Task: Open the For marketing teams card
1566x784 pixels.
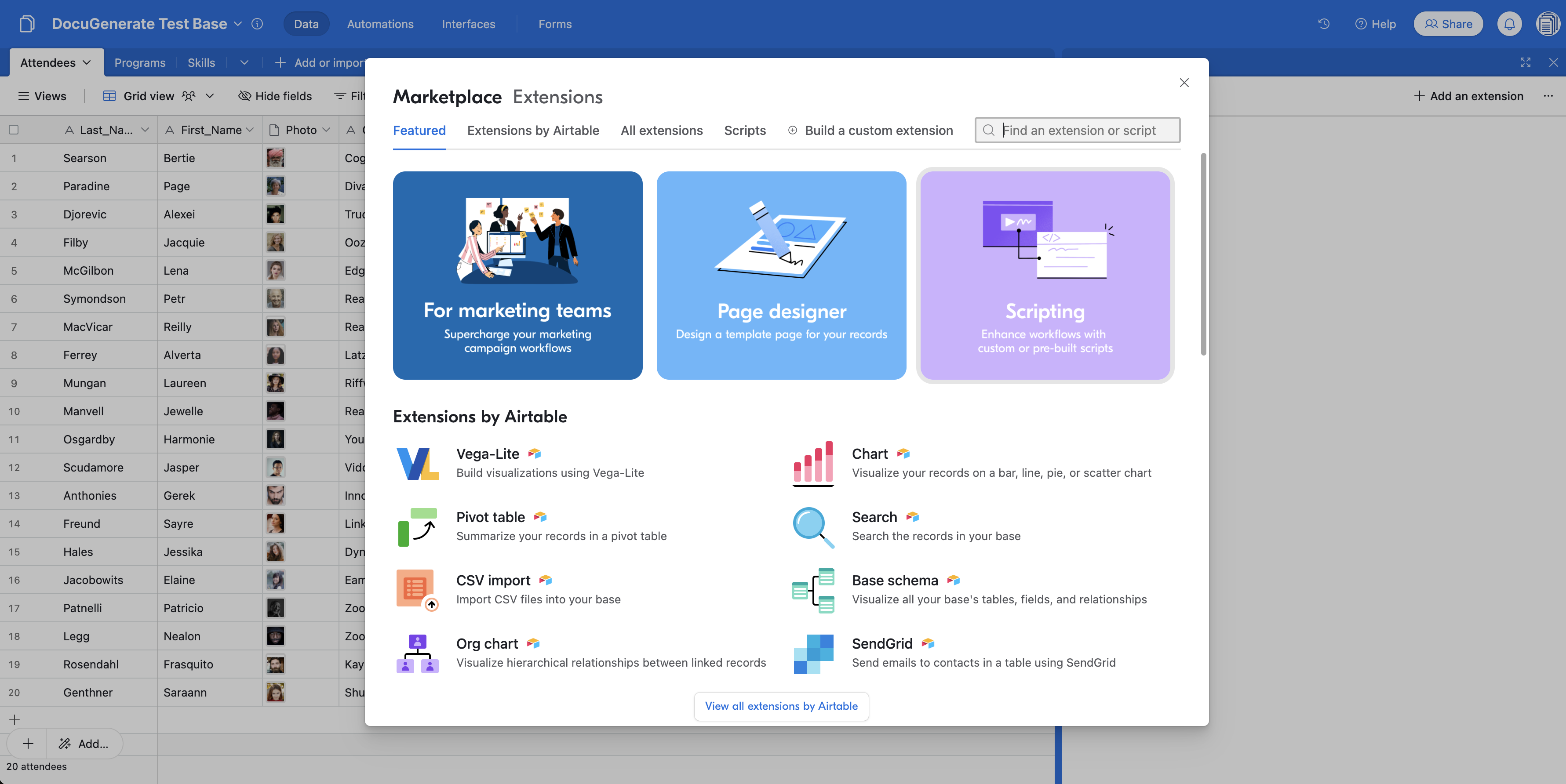Action: pyautogui.click(x=517, y=275)
